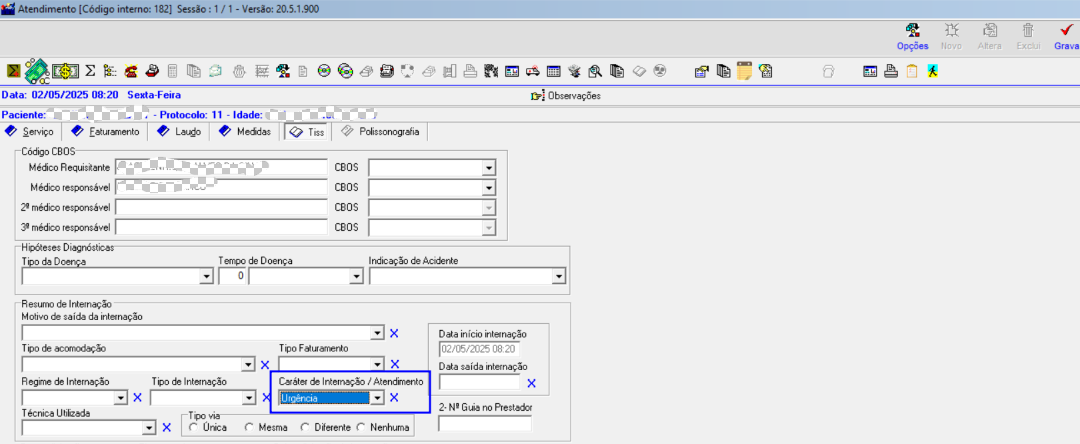
Task: Click the yellow notepad icon
Action: click(x=744, y=71)
